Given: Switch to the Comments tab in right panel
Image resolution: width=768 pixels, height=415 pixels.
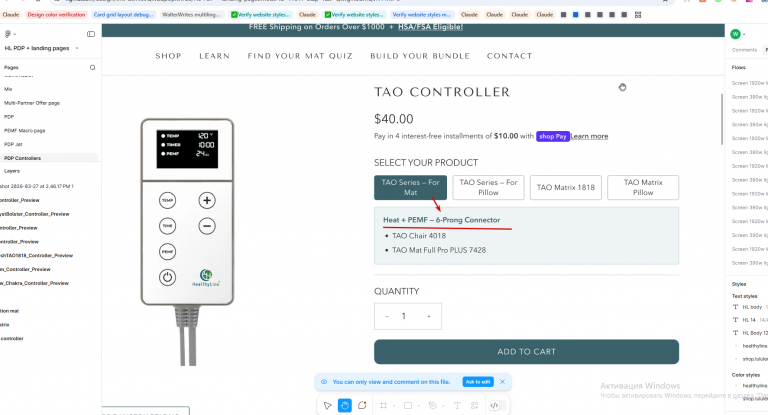Looking at the screenshot, I should click(x=744, y=50).
